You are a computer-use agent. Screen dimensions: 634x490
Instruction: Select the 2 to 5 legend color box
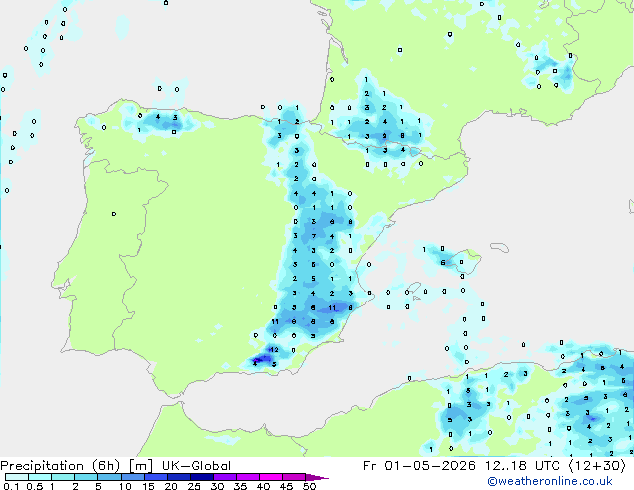click(86, 477)
